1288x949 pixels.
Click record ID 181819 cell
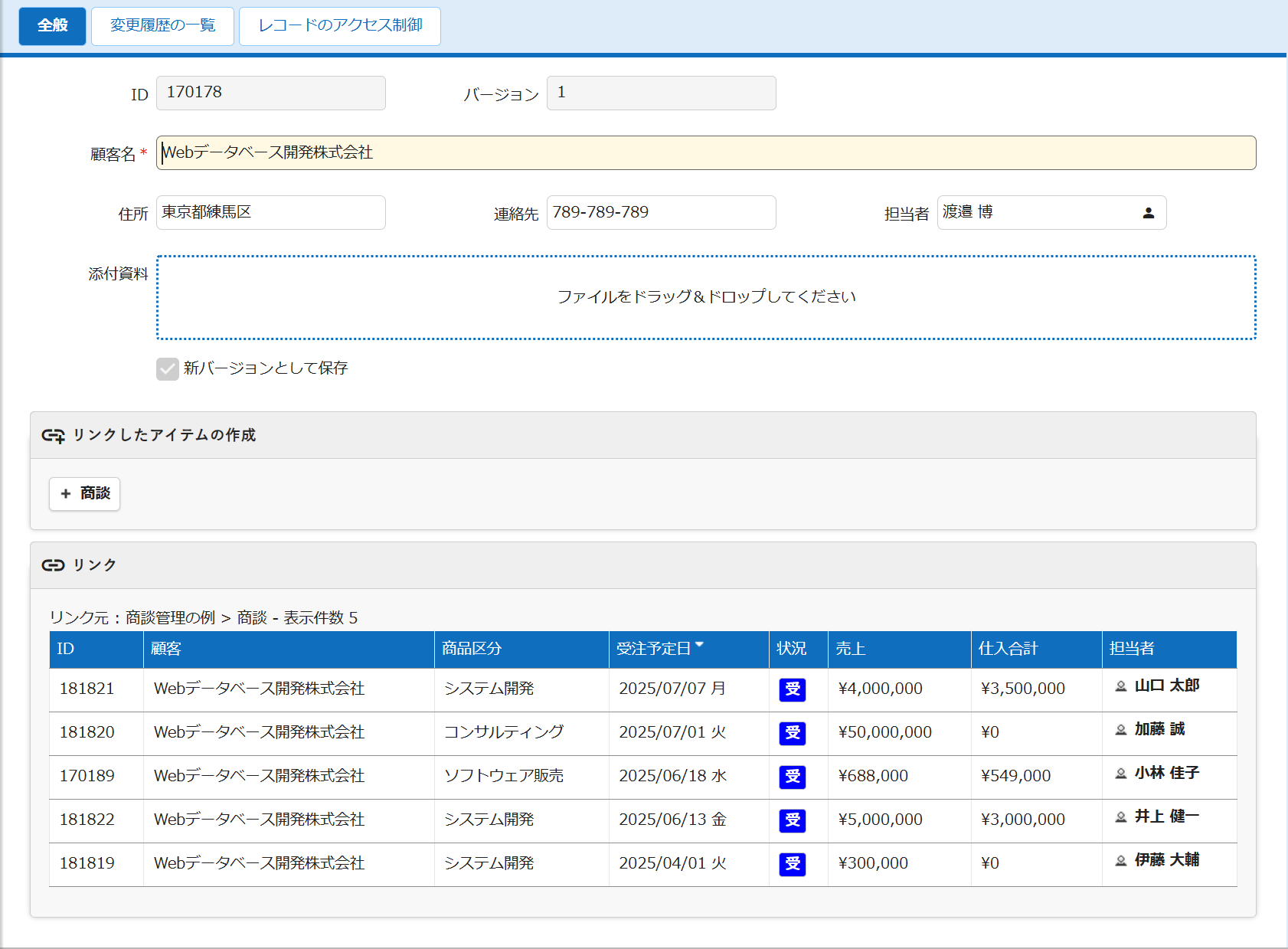coord(96,865)
